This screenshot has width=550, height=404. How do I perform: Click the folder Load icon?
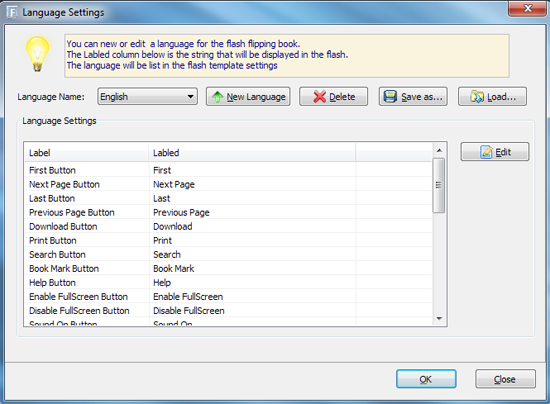point(477,96)
